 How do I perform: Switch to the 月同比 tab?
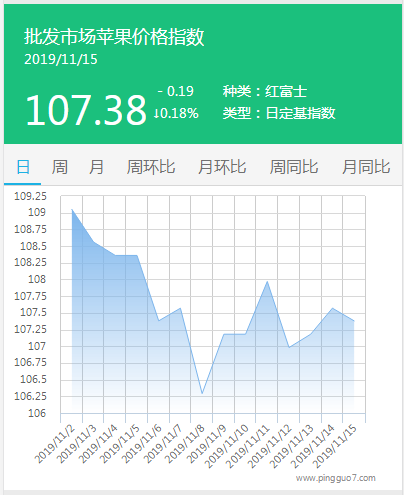pos(366,167)
